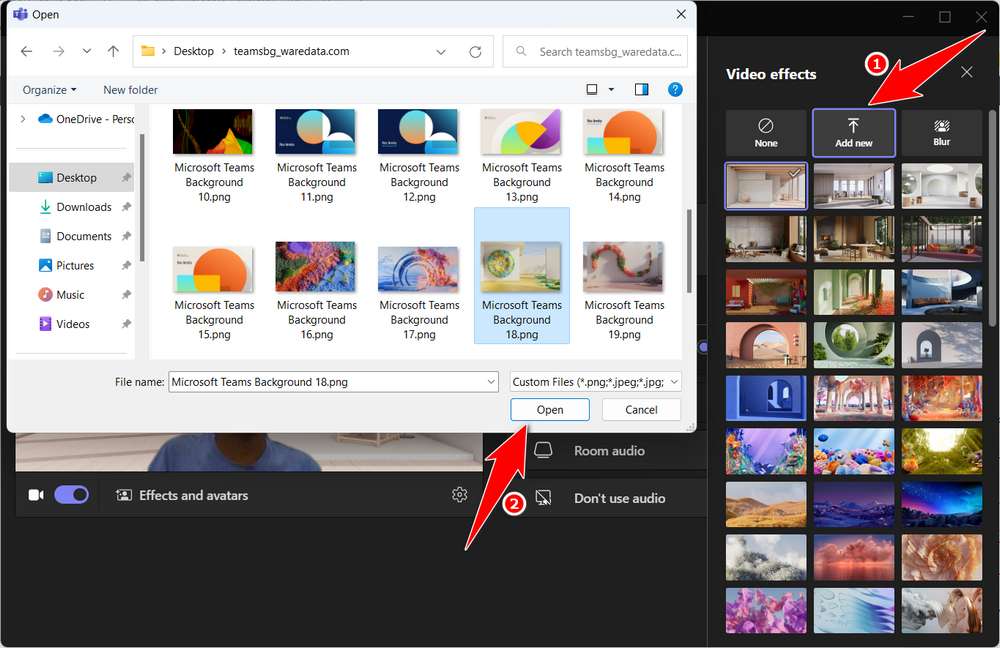
Task: Apply Blur video effect
Action: (942, 133)
